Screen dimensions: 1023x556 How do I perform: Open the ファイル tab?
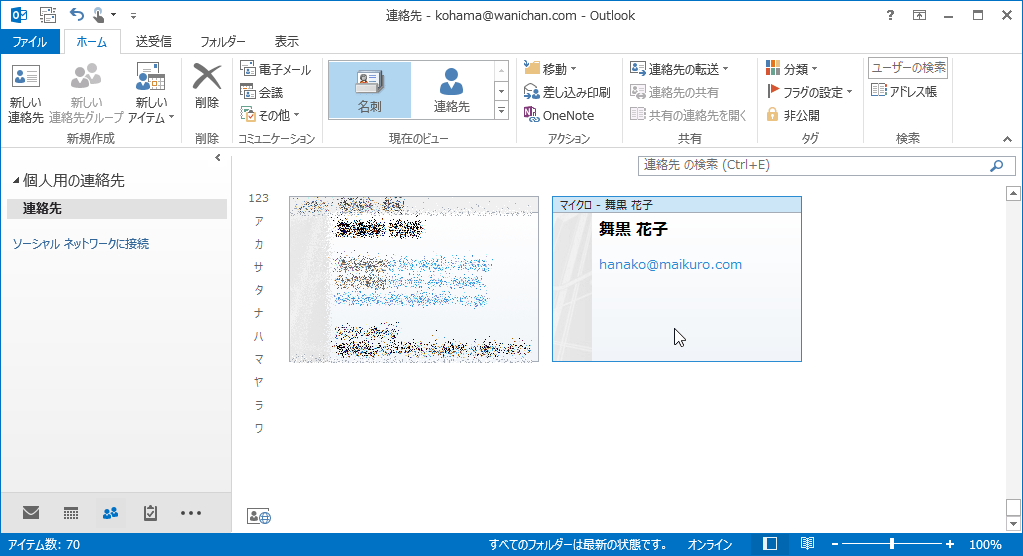(30, 41)
